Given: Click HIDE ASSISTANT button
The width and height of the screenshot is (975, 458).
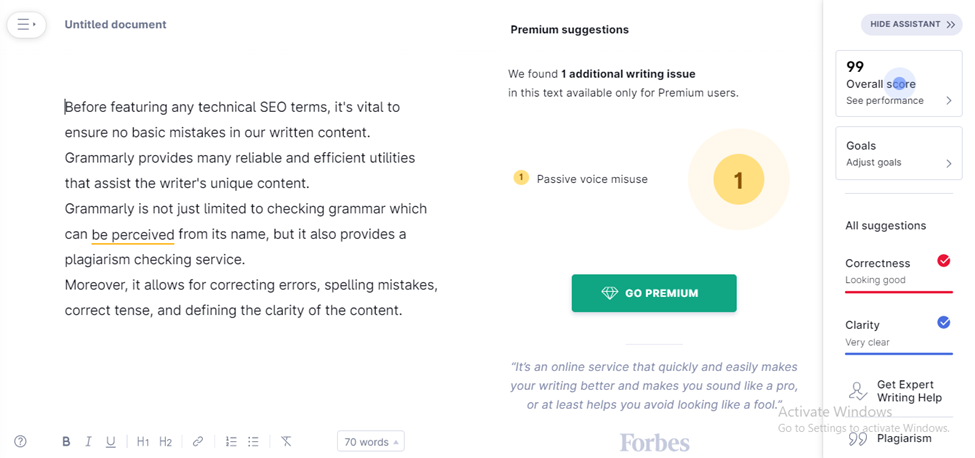Looking at the screenshot, I should (x=912, y=24).
